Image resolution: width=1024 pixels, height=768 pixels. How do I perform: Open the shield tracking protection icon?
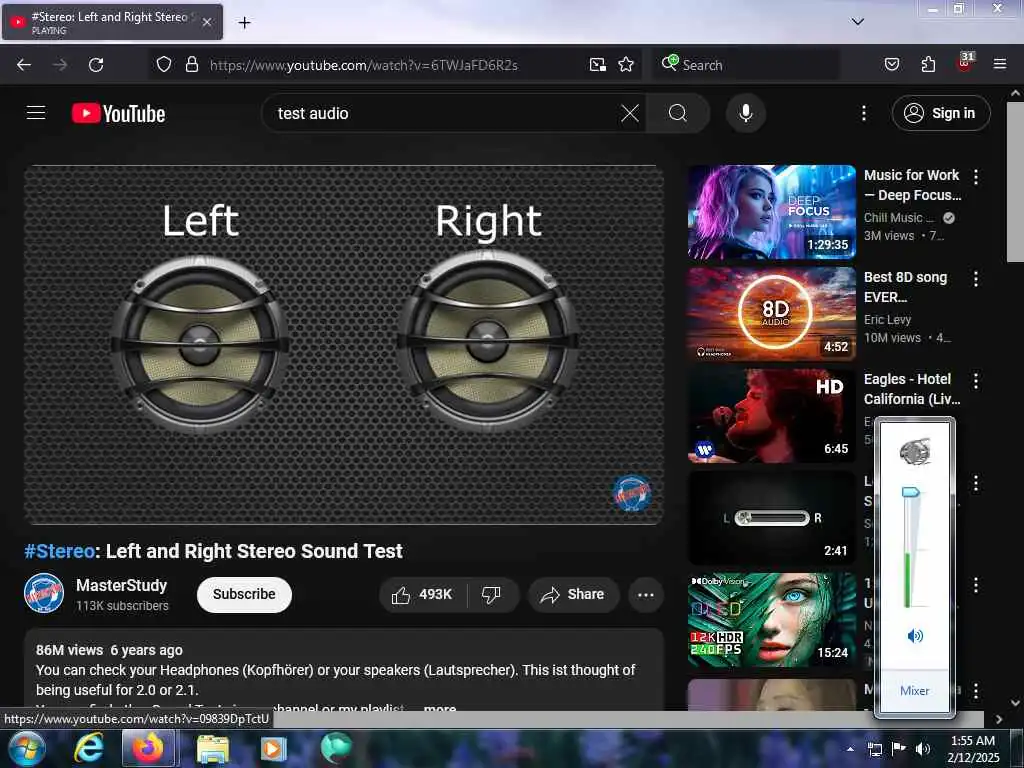(164, 64)
